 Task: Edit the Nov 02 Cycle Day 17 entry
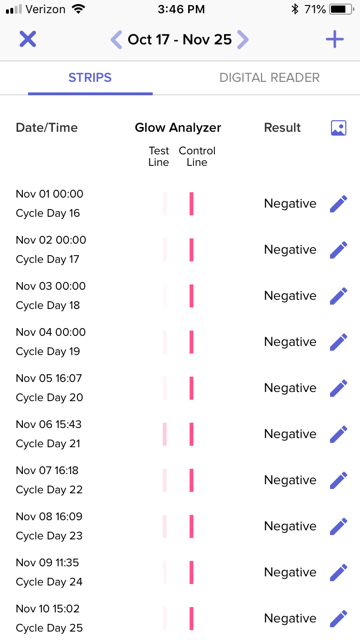click(x=338, y=250)
